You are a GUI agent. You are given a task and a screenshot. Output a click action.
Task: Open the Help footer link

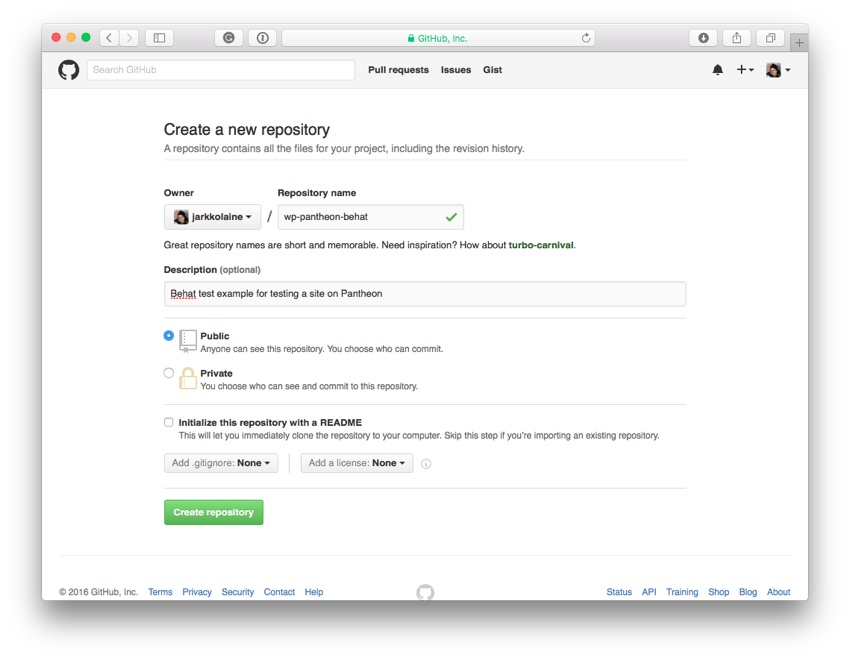[x=314, y=592]
